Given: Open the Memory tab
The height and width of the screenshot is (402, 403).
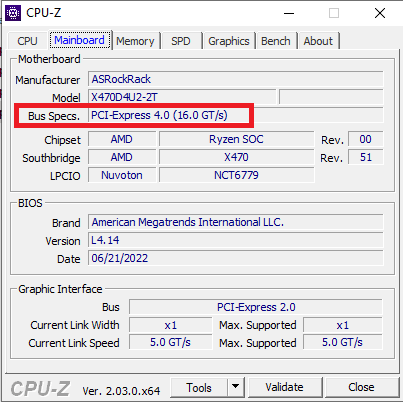Looking at the screenshot, I should [135, 41].
